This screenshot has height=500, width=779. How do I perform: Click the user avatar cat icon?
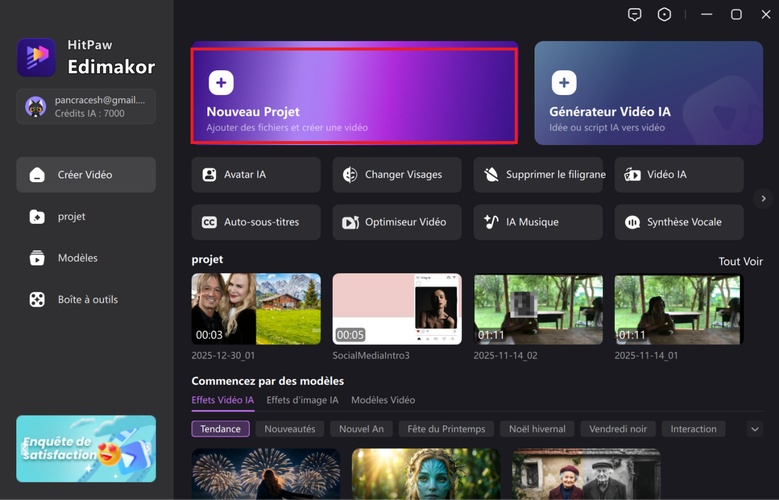(36, 106)
